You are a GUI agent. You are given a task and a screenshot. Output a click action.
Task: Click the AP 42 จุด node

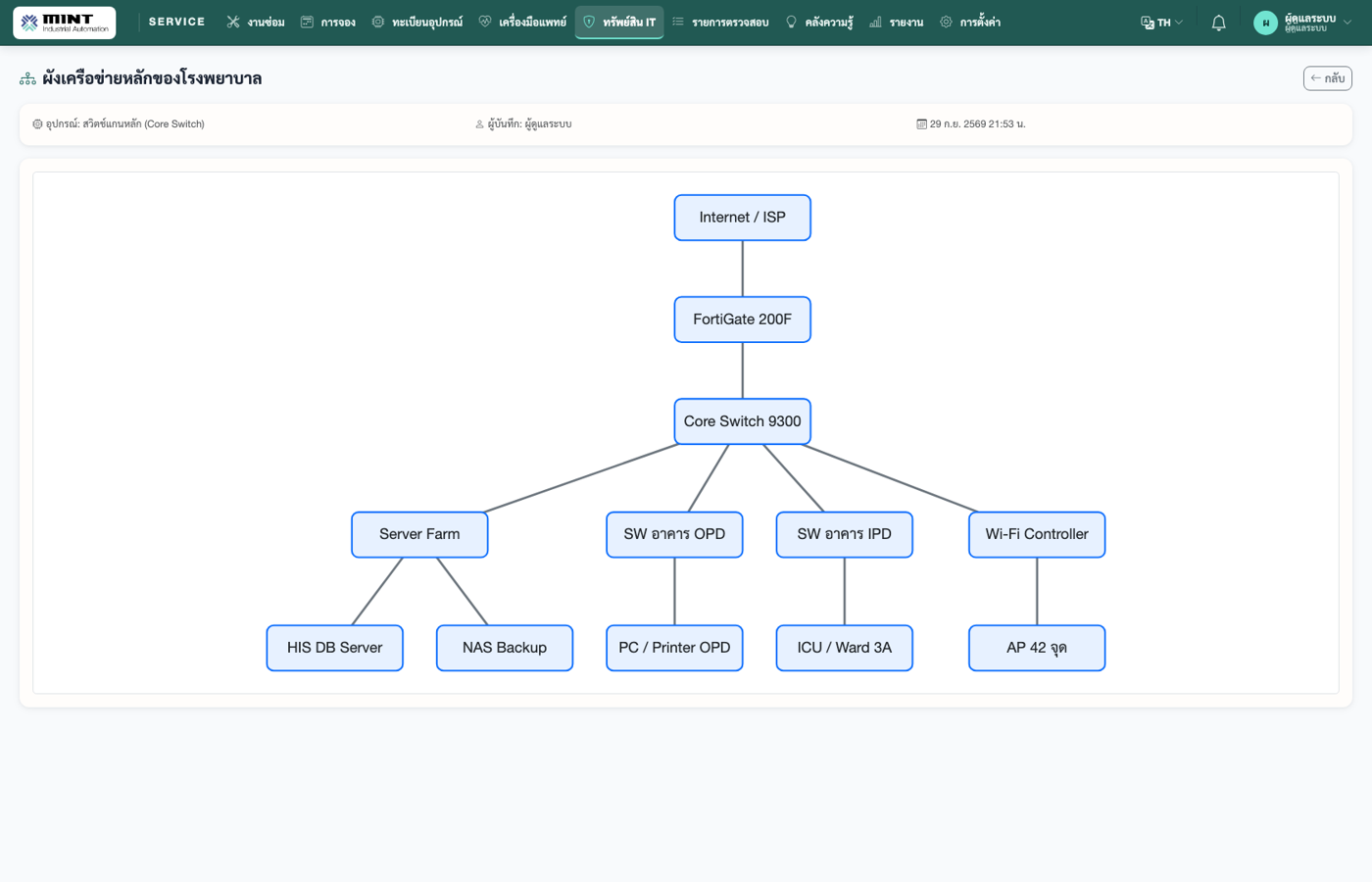click(x=1037, y=648)
